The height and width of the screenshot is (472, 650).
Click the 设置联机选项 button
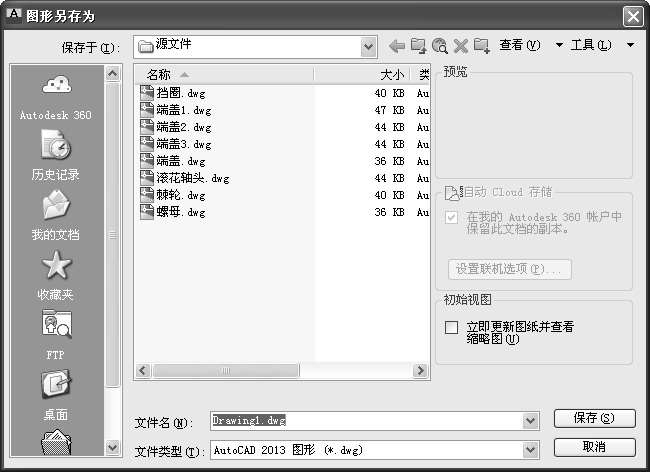[510, 269]
